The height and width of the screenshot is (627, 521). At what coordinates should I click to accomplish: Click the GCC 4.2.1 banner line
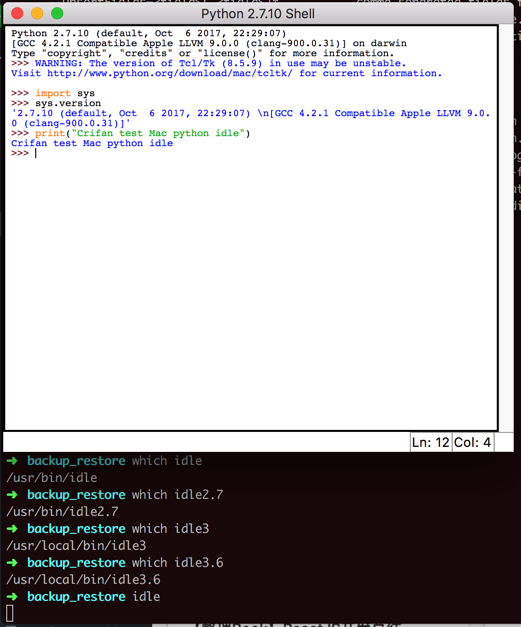[209, 43]
